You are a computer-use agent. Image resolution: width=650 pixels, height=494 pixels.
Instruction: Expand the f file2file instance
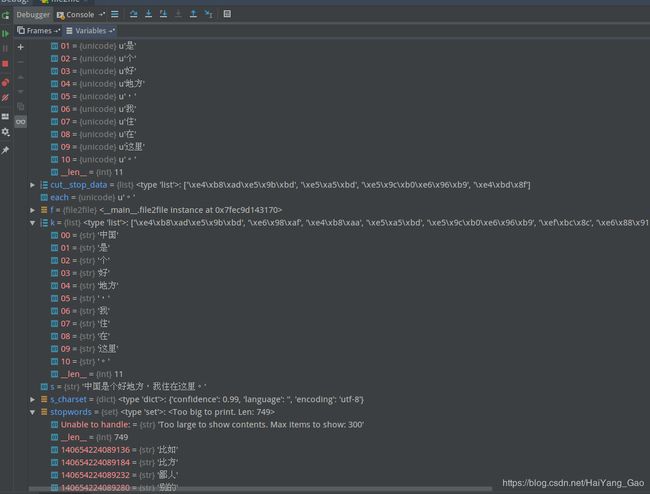(x=32, y=210)
